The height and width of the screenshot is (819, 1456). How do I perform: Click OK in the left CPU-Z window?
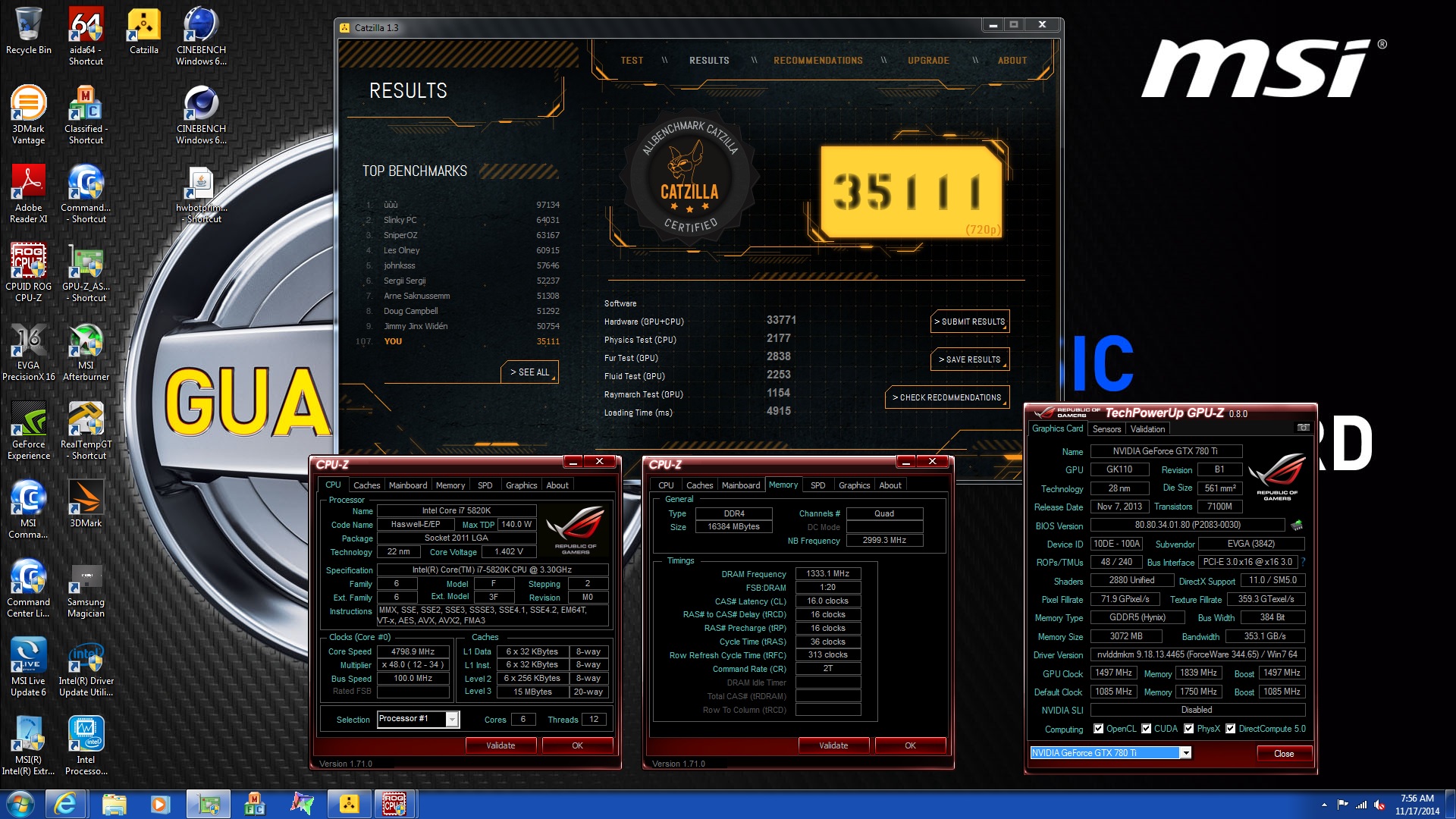[577, 745]
